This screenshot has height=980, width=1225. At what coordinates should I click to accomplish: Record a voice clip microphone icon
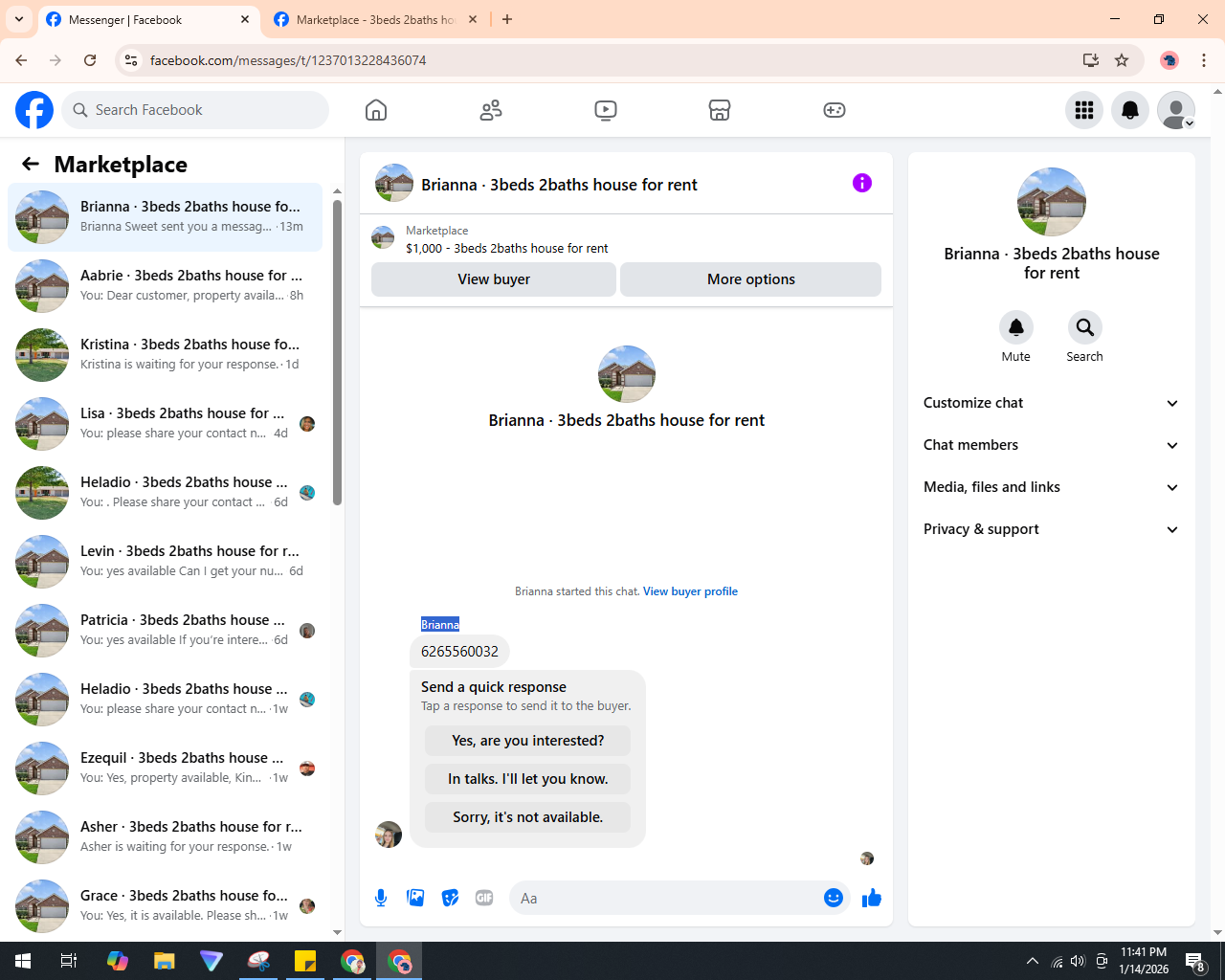pos(381,898)
